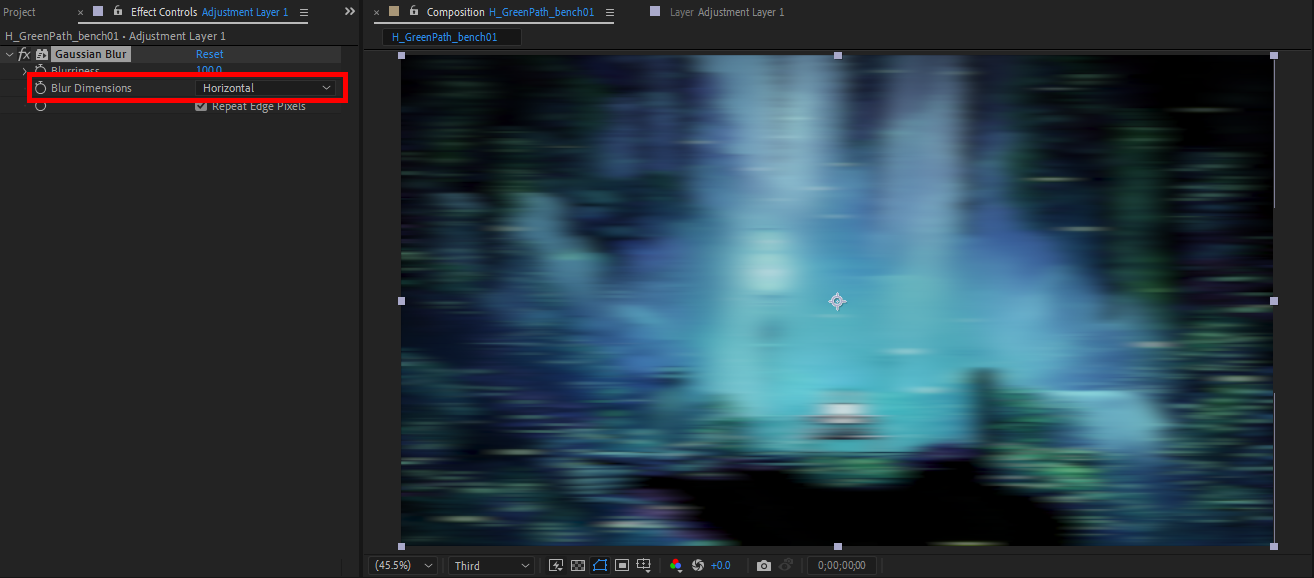The image size is (1314, 578).
Task: Take a snapshot with the camera icon
Action: pos(764,565)
